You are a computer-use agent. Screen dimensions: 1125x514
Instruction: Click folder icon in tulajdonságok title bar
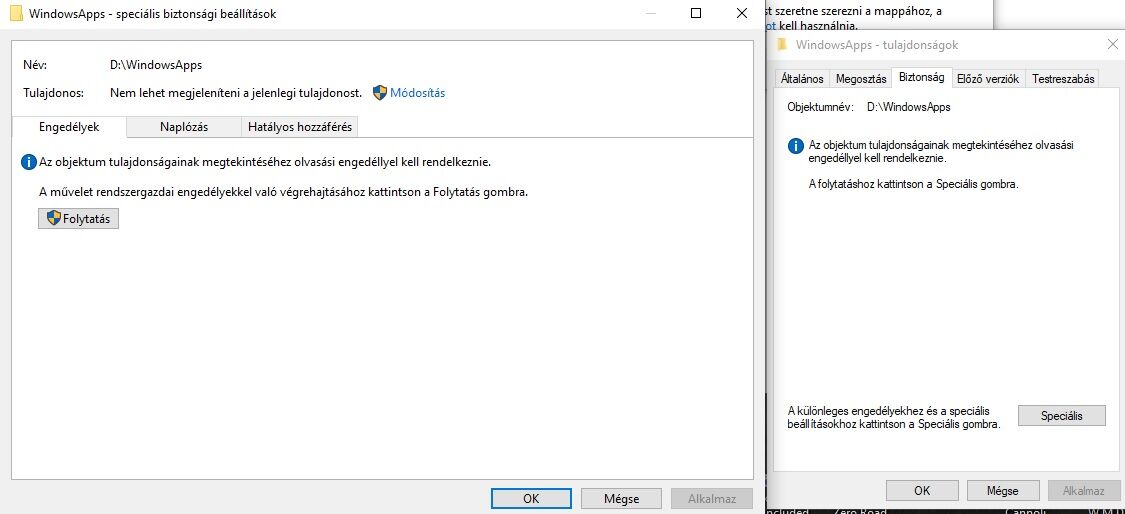click(x=783, y=45)
